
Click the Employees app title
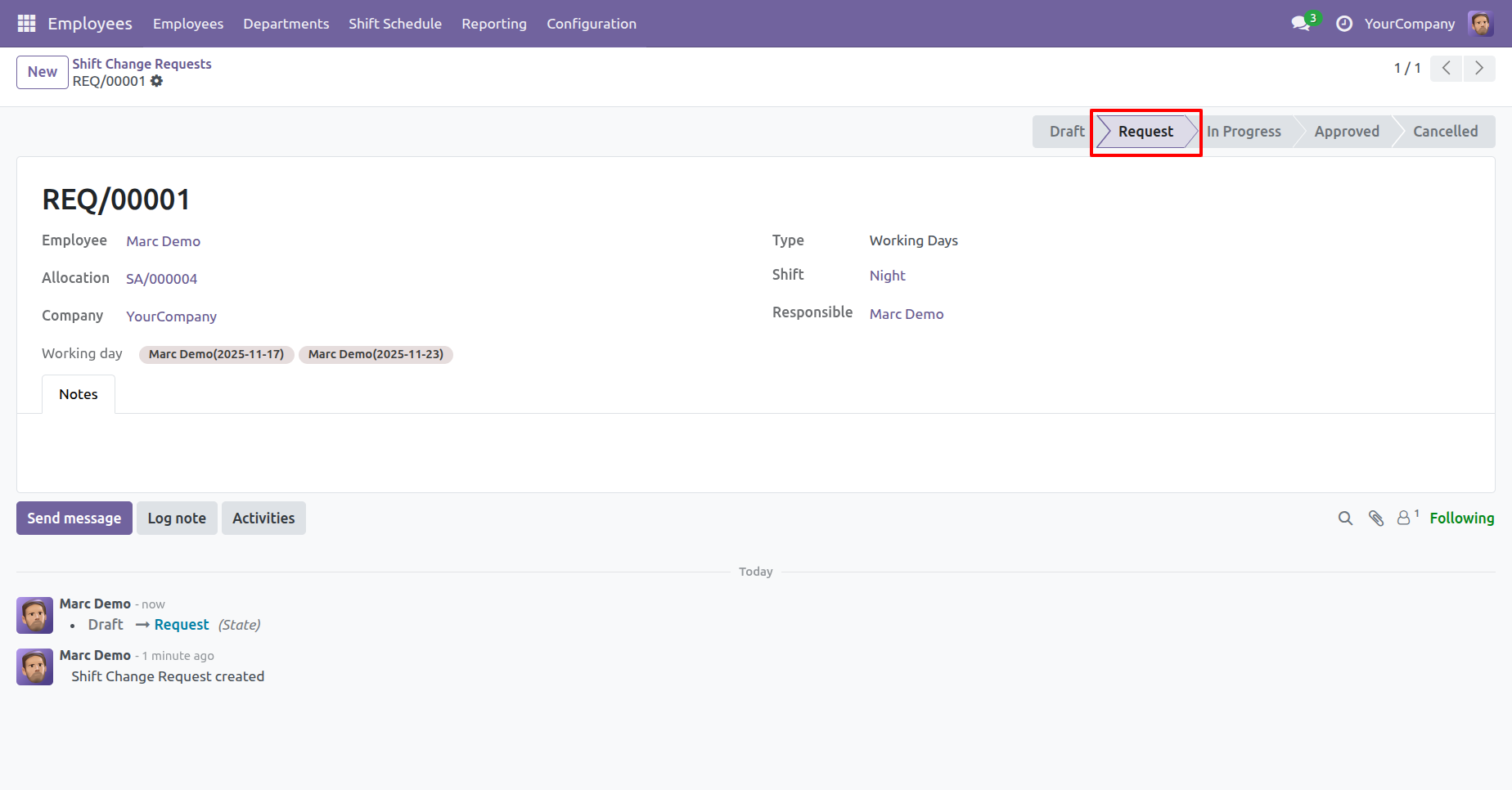click(x=90, y=24)
